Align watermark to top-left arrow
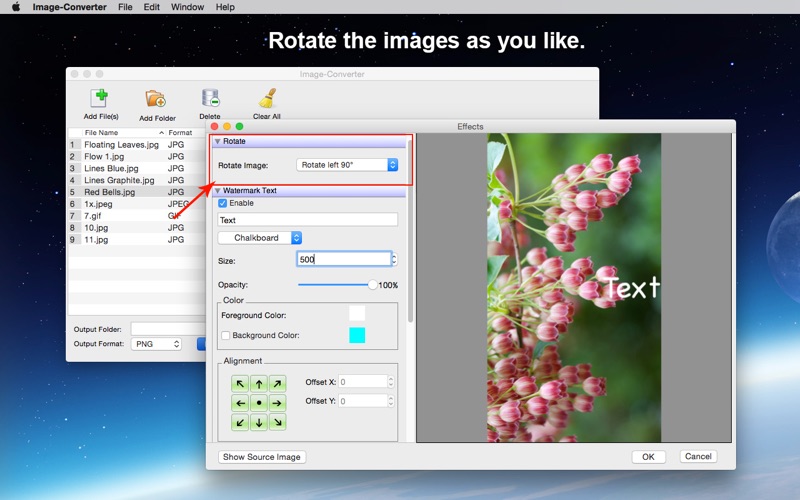This screenshot has width=800, height=500. (x=240, y=384)
